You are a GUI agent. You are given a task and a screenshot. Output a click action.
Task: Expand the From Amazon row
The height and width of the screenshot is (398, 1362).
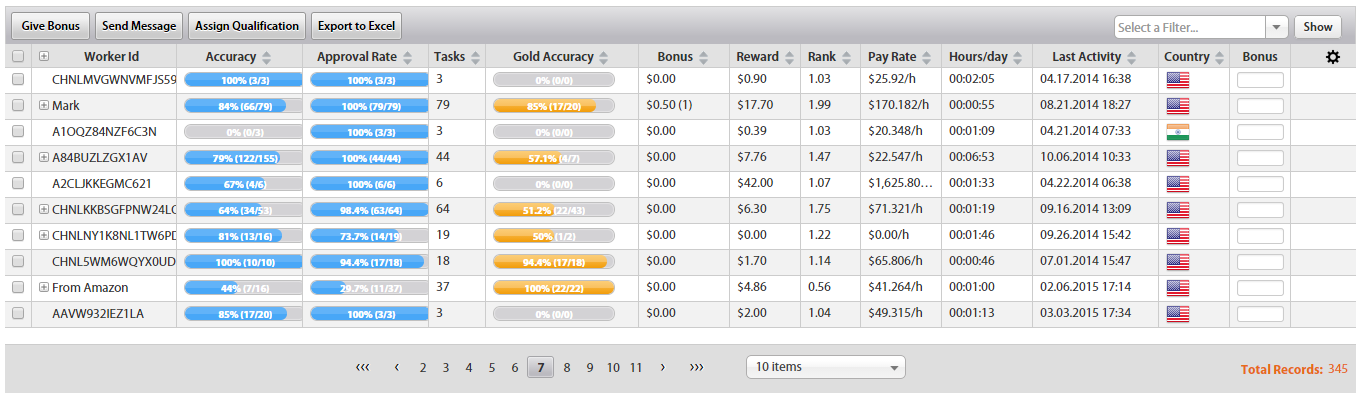pos(44,287)
